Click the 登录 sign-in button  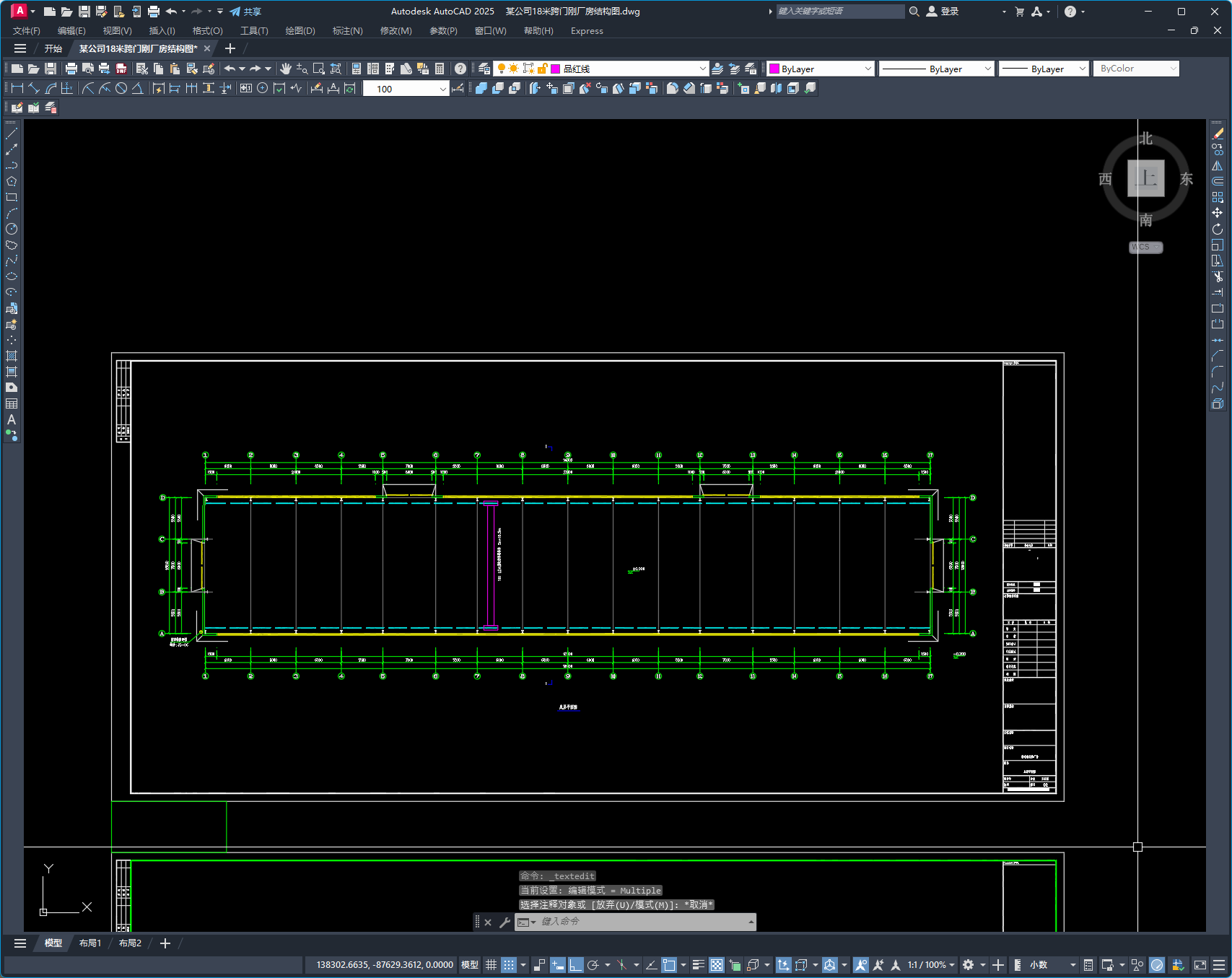(x=943, y=12)
